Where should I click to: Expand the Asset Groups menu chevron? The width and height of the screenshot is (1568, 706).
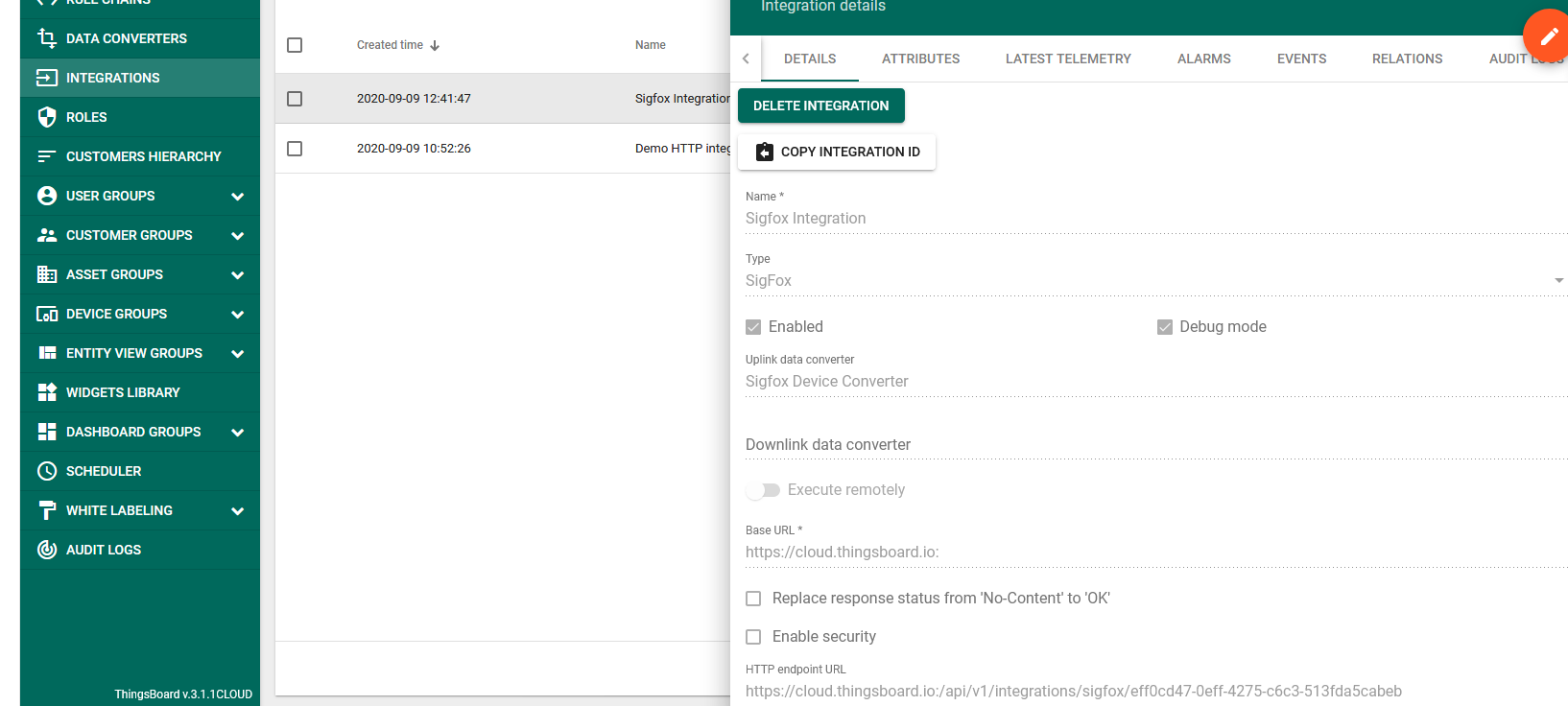pos(238,275)
